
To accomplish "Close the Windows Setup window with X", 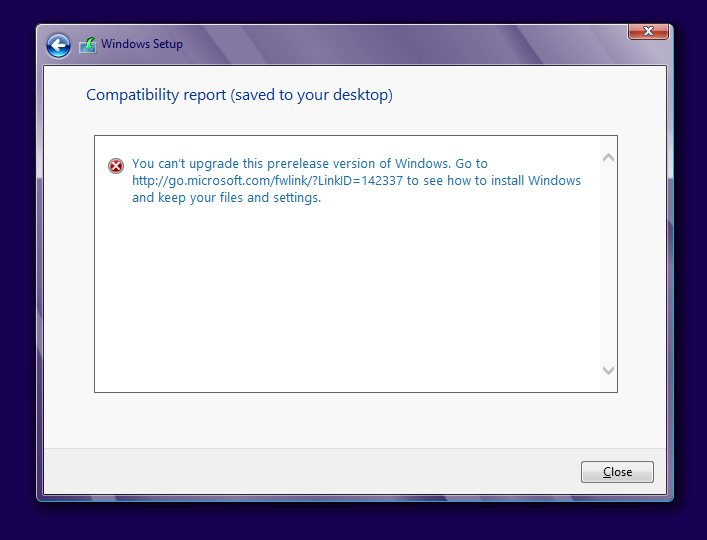I will (x=648, y=32).
